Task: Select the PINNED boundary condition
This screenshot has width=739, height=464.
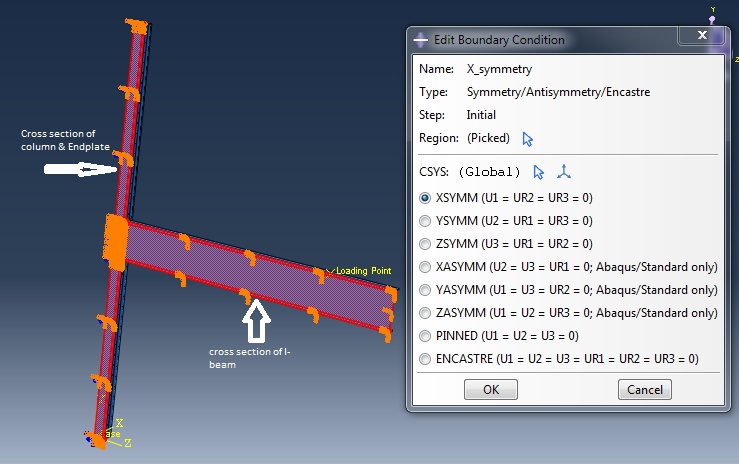Action: [425, 336]
